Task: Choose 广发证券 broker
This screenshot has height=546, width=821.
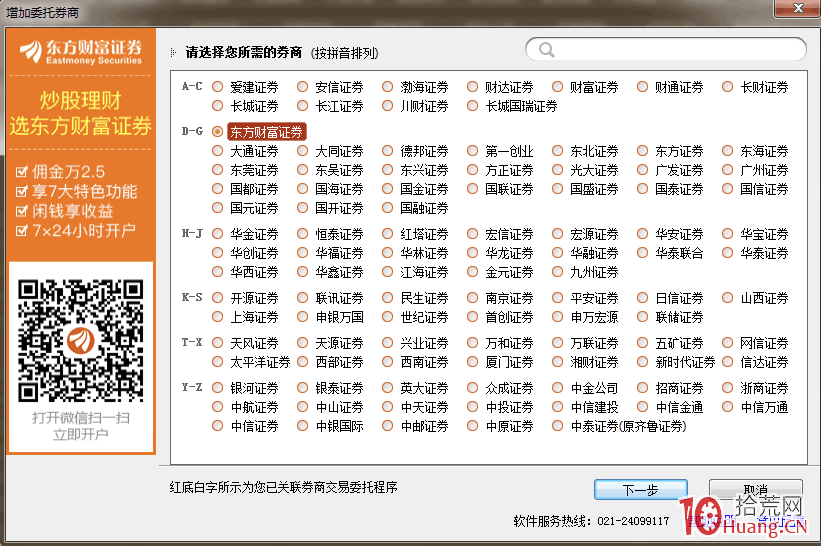Action: click(642, 170)
